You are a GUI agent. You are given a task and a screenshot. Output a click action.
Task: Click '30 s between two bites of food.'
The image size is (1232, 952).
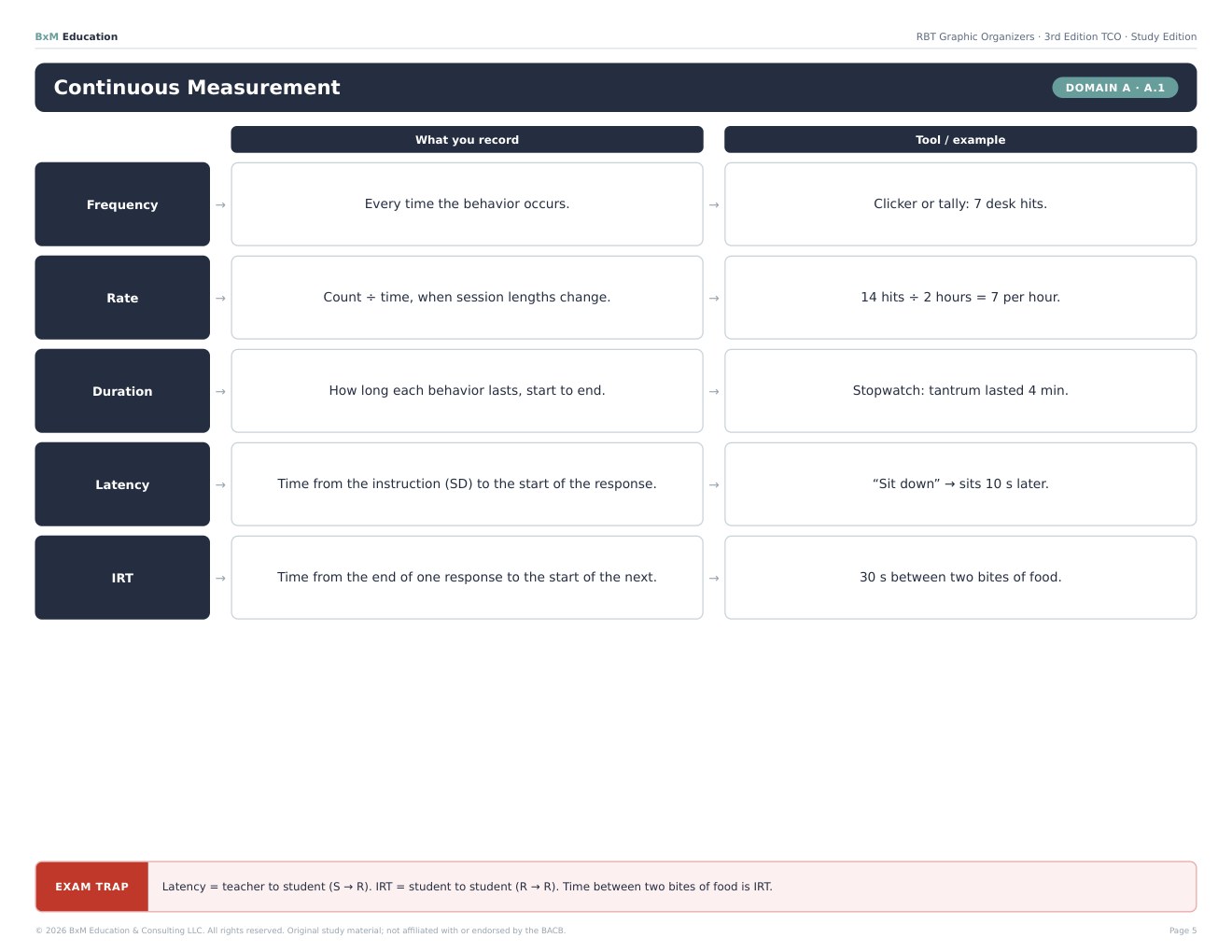click(960, 578)
